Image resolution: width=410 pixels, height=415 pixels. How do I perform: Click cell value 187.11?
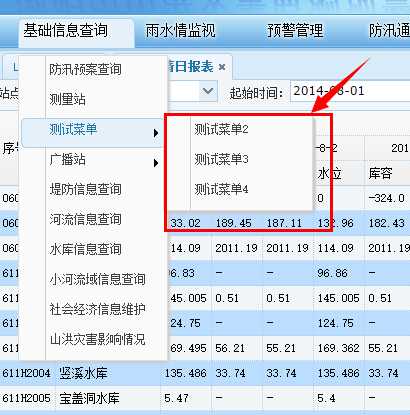pyautogui.click(x=284, y=223)
